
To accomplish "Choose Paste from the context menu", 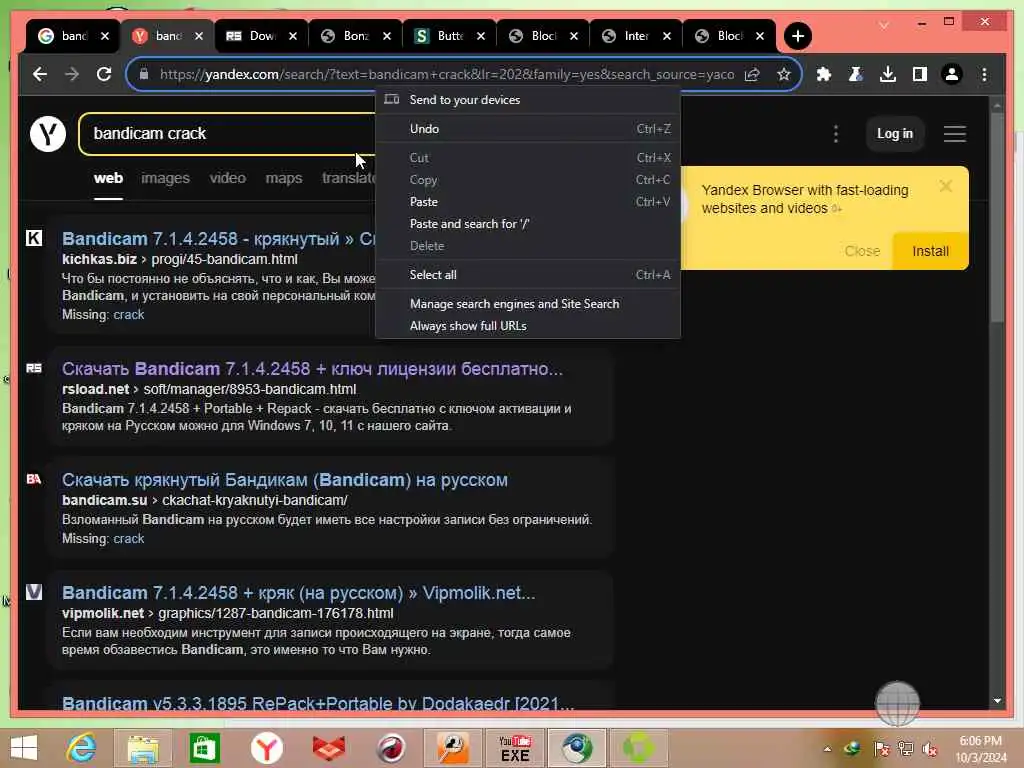I will click(528, 202).
